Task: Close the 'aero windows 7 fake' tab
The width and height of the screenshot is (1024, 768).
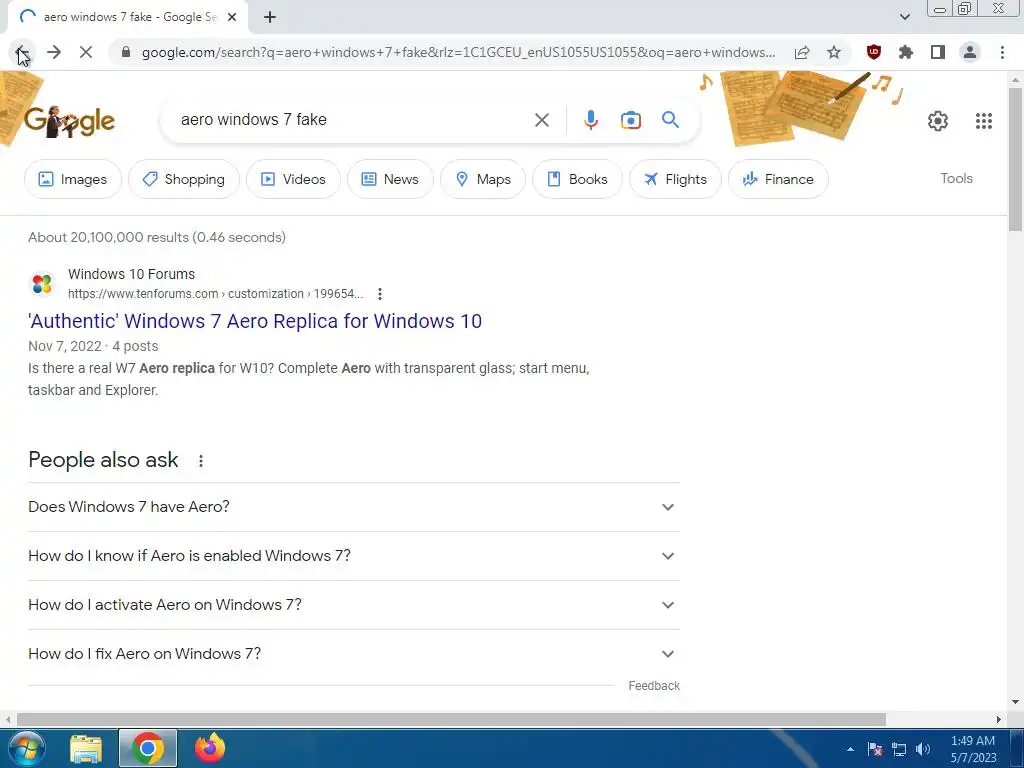Action: click(232, 17)
